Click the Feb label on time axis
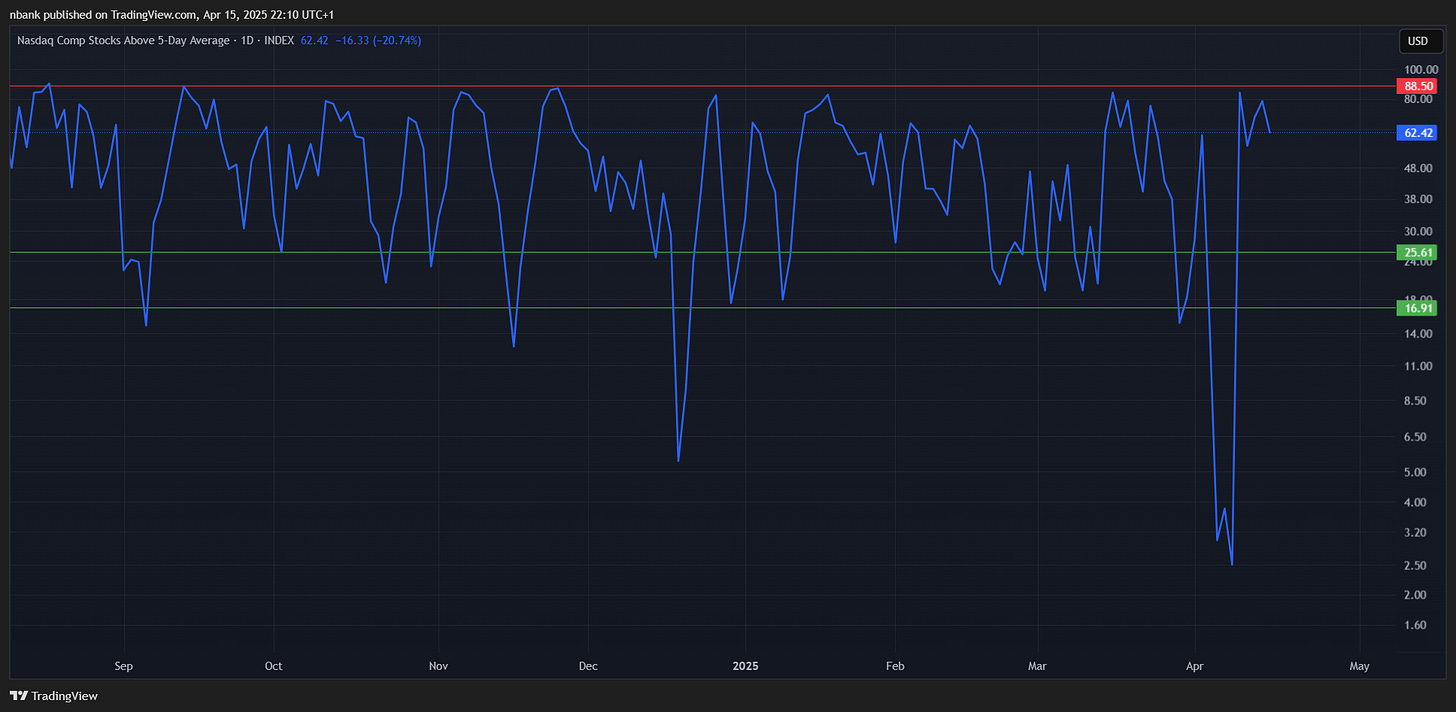 pos(895,665)
